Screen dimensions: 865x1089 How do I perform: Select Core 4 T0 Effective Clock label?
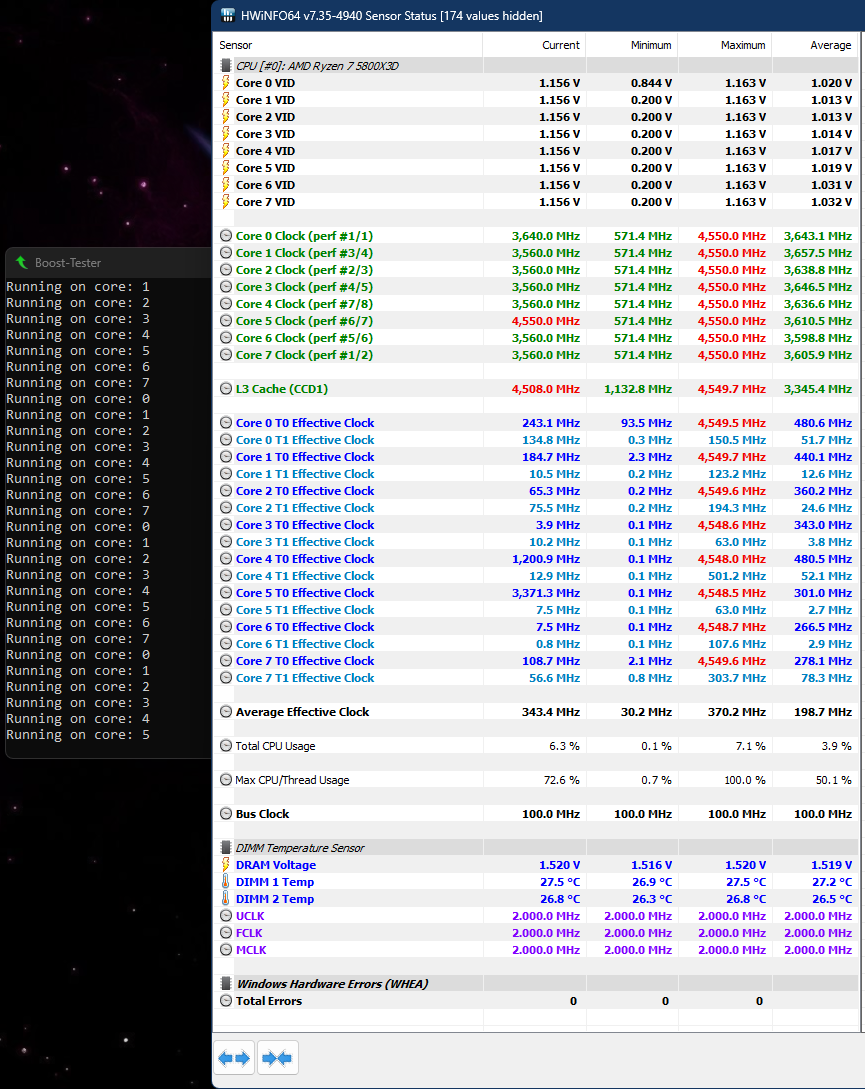305,559
